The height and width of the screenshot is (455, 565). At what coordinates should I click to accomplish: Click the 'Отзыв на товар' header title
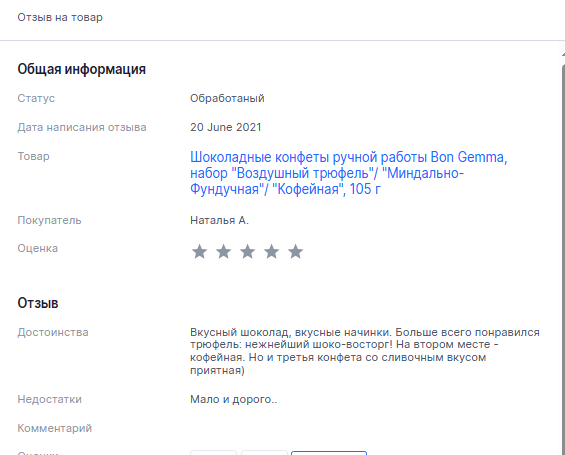coord(60,17)
